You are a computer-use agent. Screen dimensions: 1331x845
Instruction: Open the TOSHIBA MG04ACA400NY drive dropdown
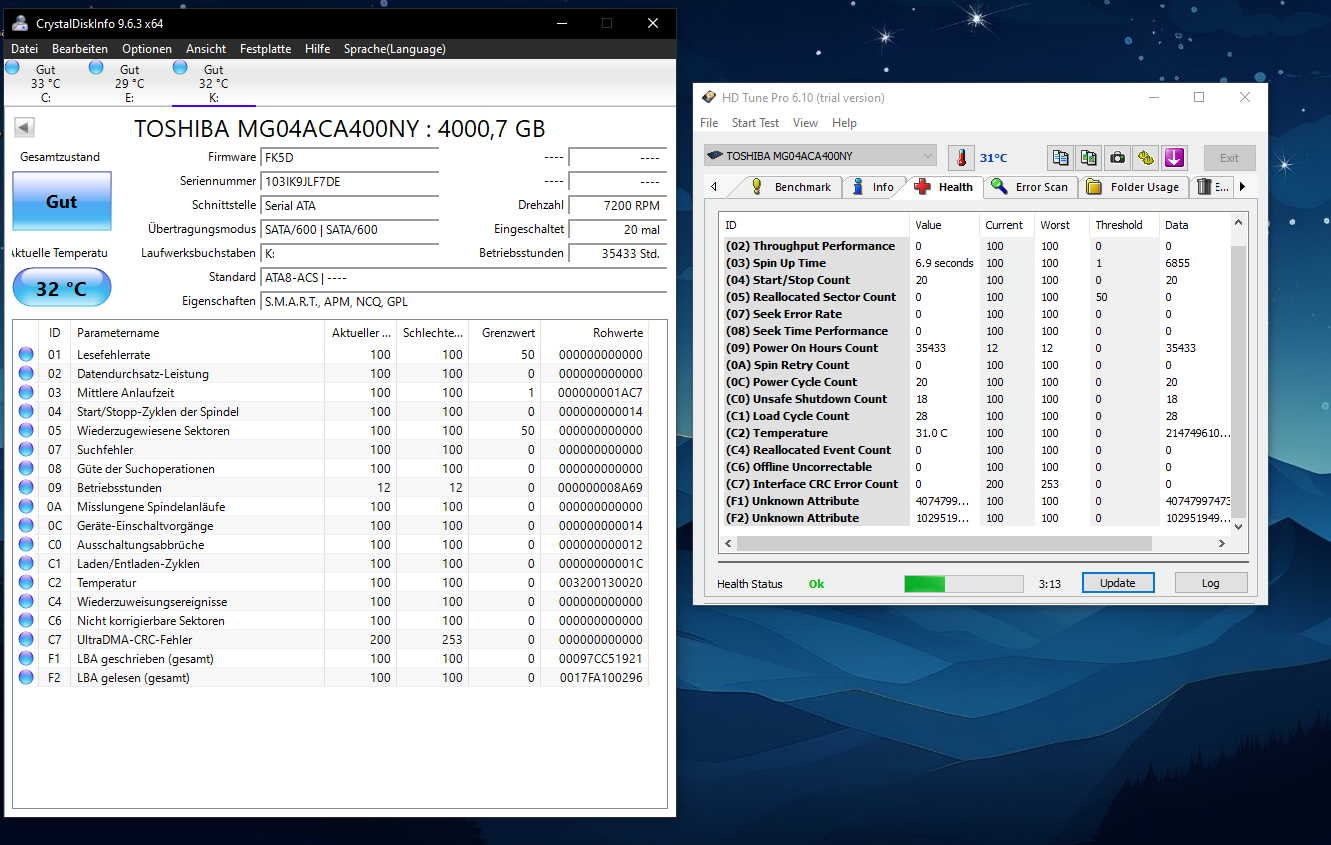pos(820,156)
